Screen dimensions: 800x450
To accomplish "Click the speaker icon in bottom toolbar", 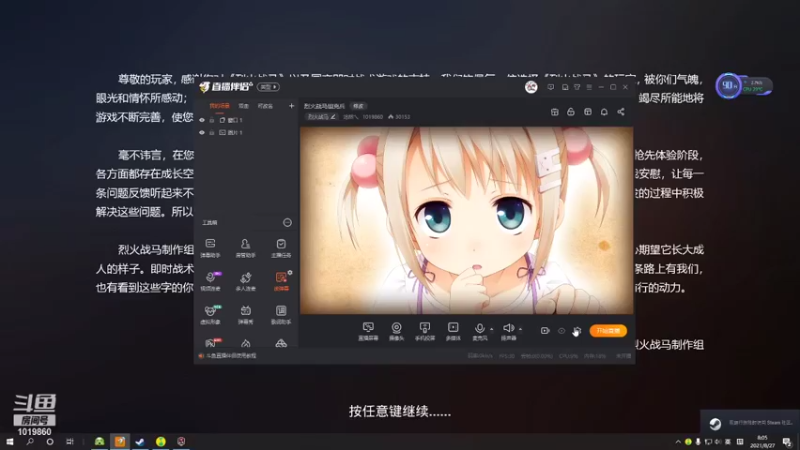I will coord(508,328).
